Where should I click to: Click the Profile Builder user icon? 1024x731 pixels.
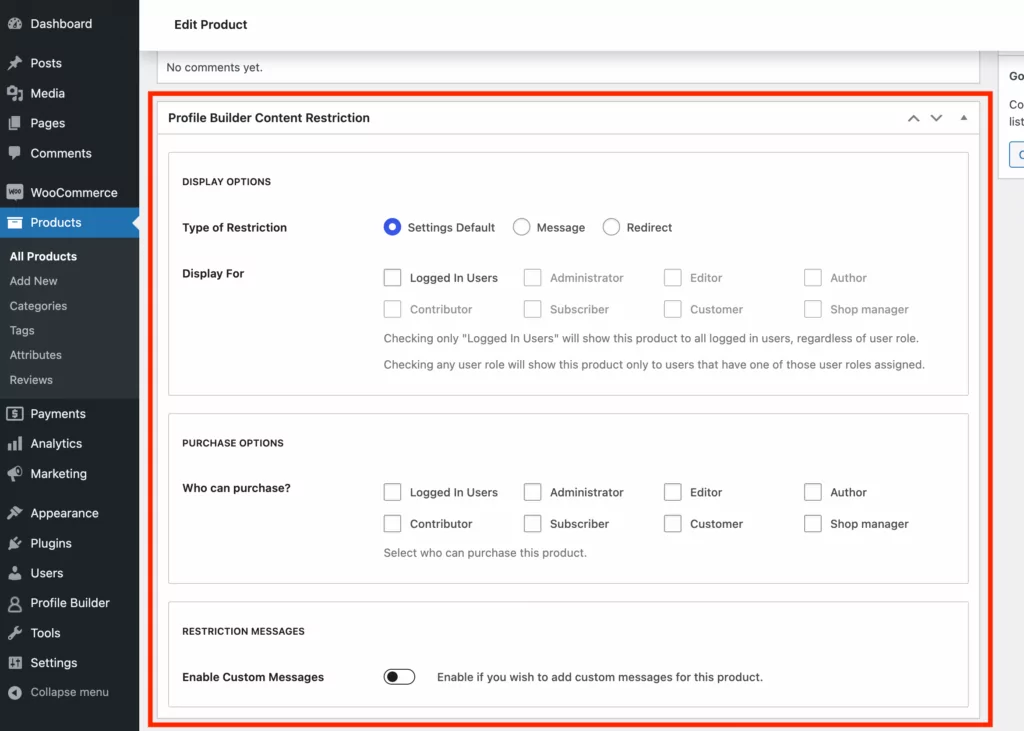coord(15,603)
